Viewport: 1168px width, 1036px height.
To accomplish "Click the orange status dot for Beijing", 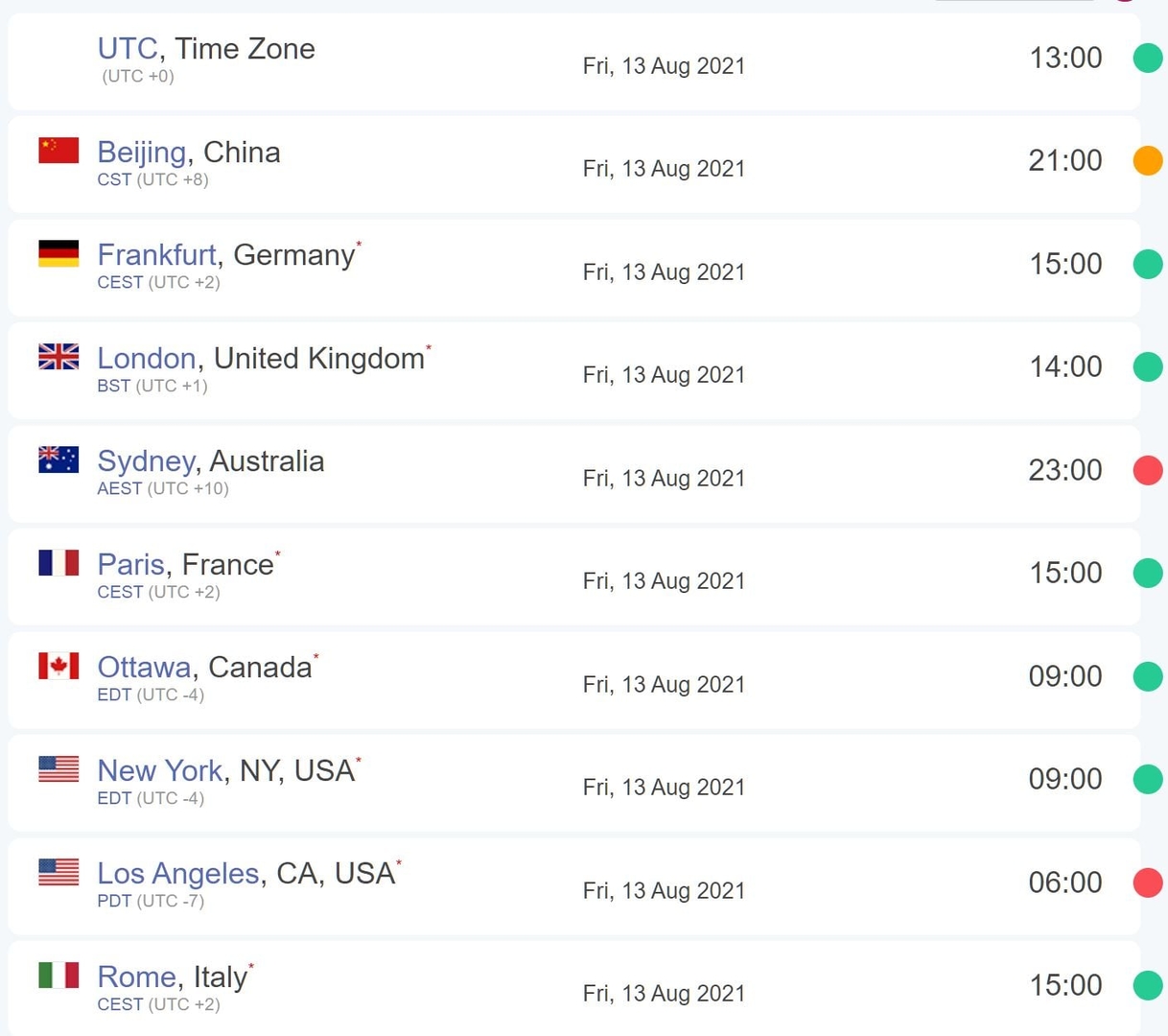I will point(1148,160).
